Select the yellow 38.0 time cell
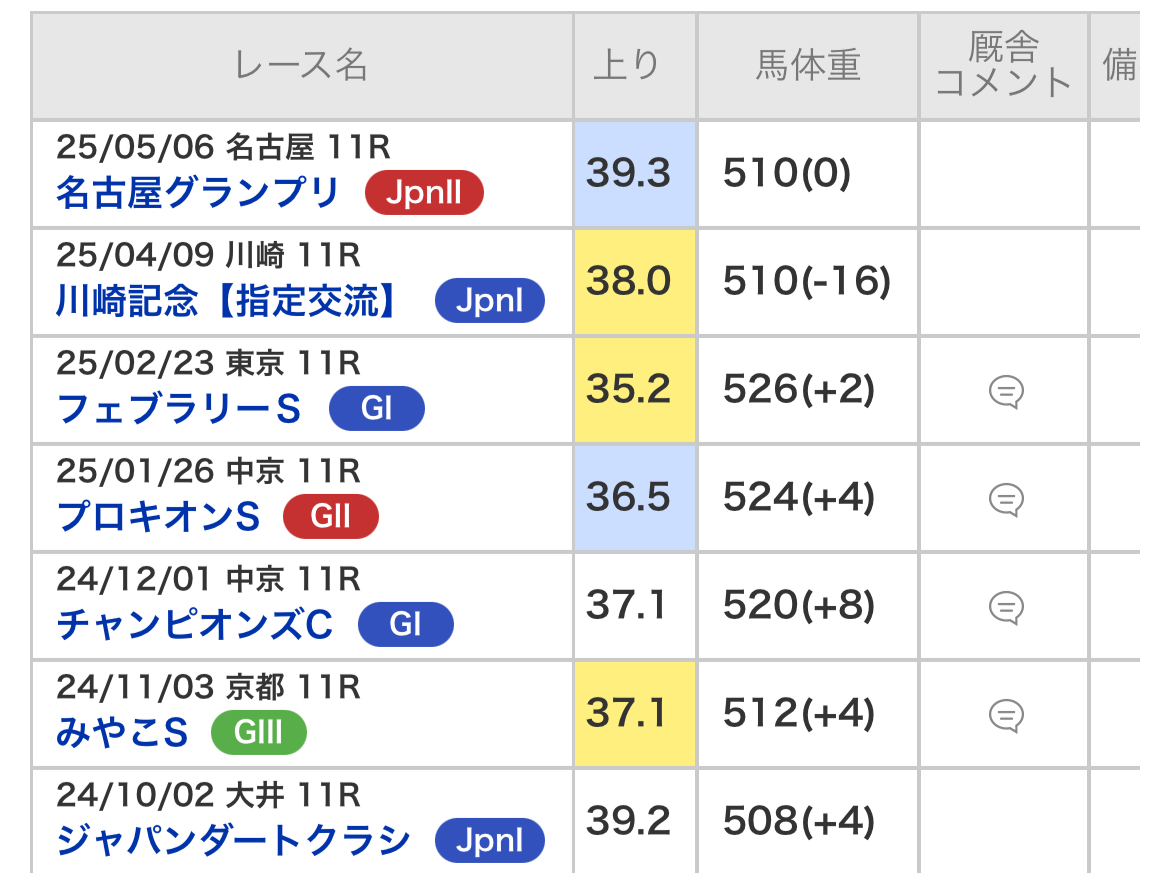Viewport: 1170px width, 873px height. (x=635, y=281)
